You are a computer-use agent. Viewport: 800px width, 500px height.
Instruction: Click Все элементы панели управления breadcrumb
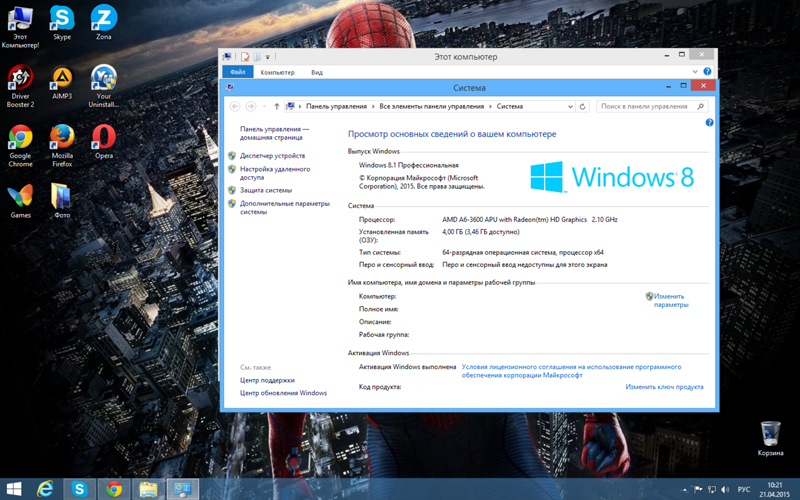point(432,106)
